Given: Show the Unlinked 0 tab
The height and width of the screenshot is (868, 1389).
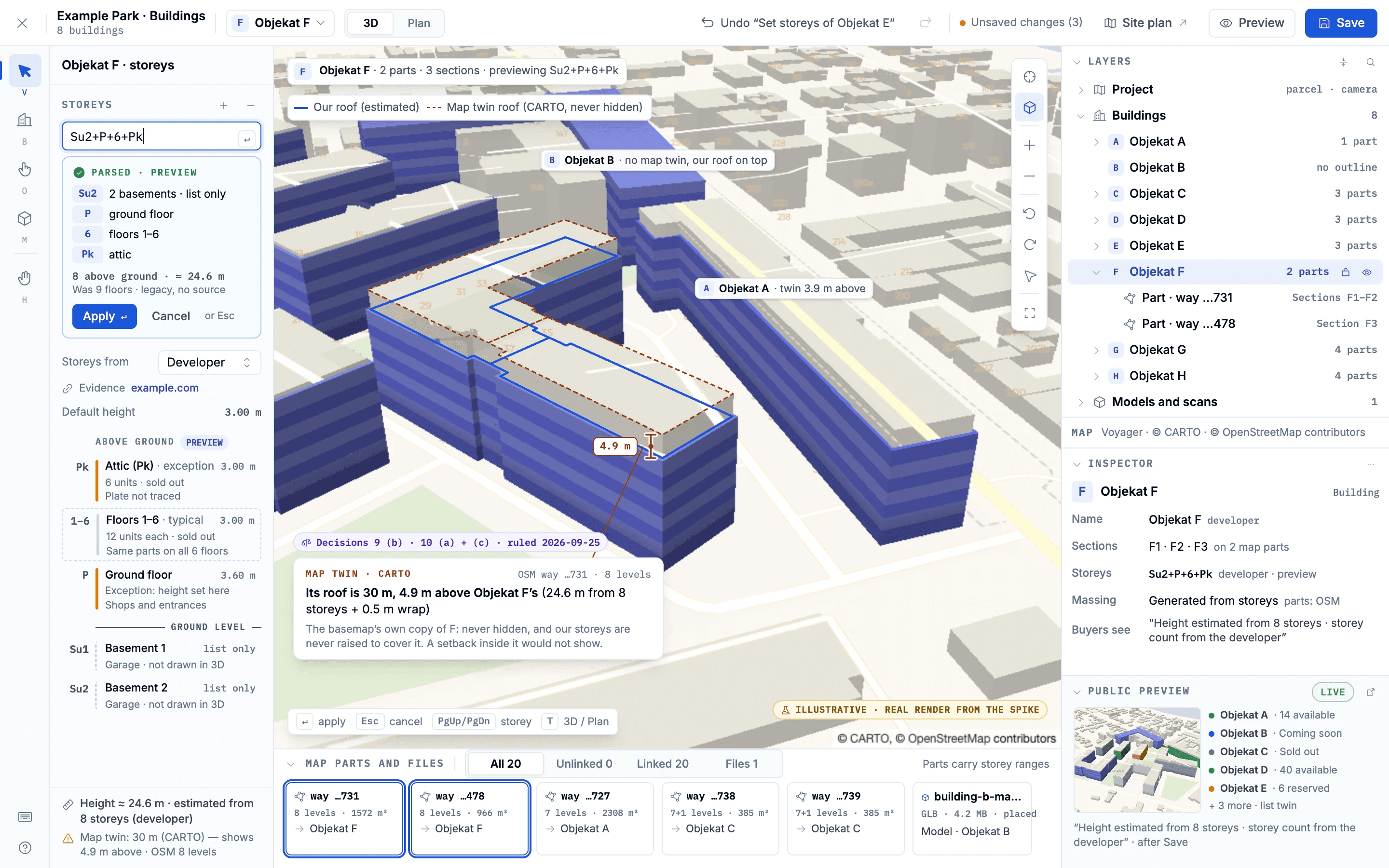Looking at the screenshot, I should 584,763.
